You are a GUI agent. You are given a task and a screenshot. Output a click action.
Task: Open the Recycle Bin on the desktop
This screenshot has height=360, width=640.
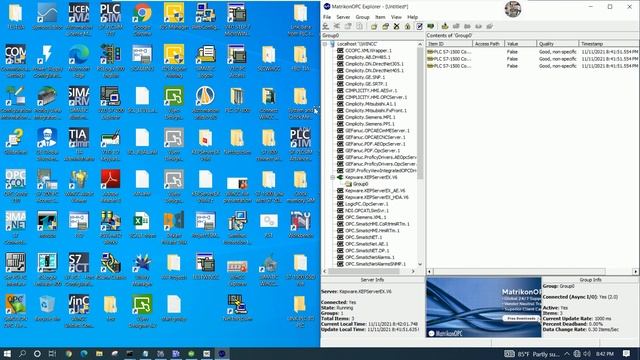click(47, 308)
